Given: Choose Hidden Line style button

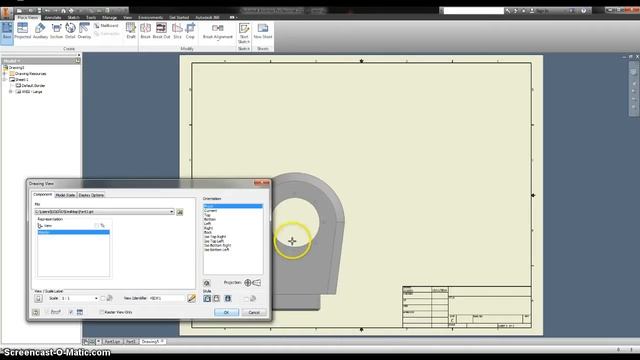Looking at the screenshot, I should [x=207, y=298].
